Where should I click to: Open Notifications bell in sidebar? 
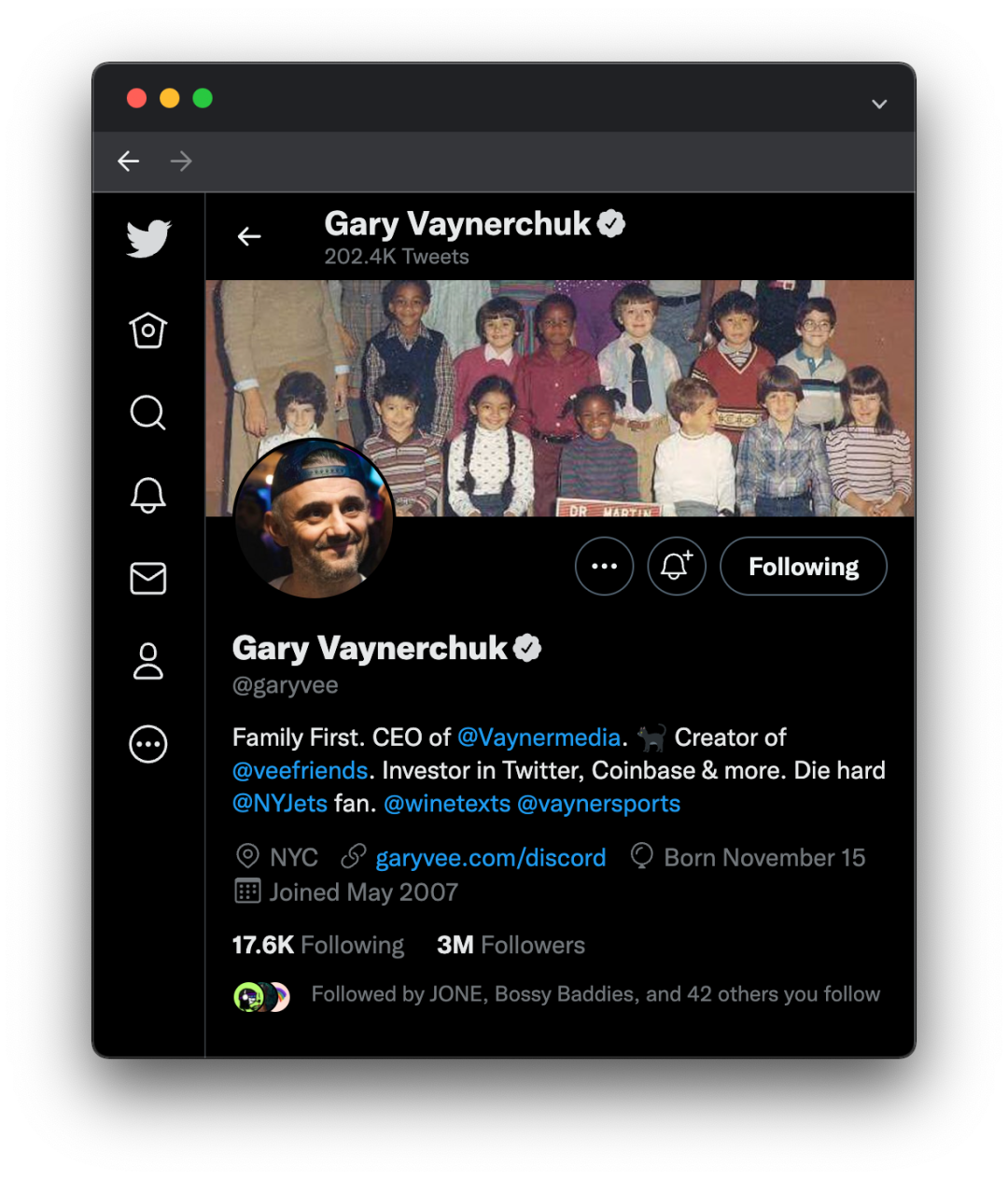click(148, 495)
